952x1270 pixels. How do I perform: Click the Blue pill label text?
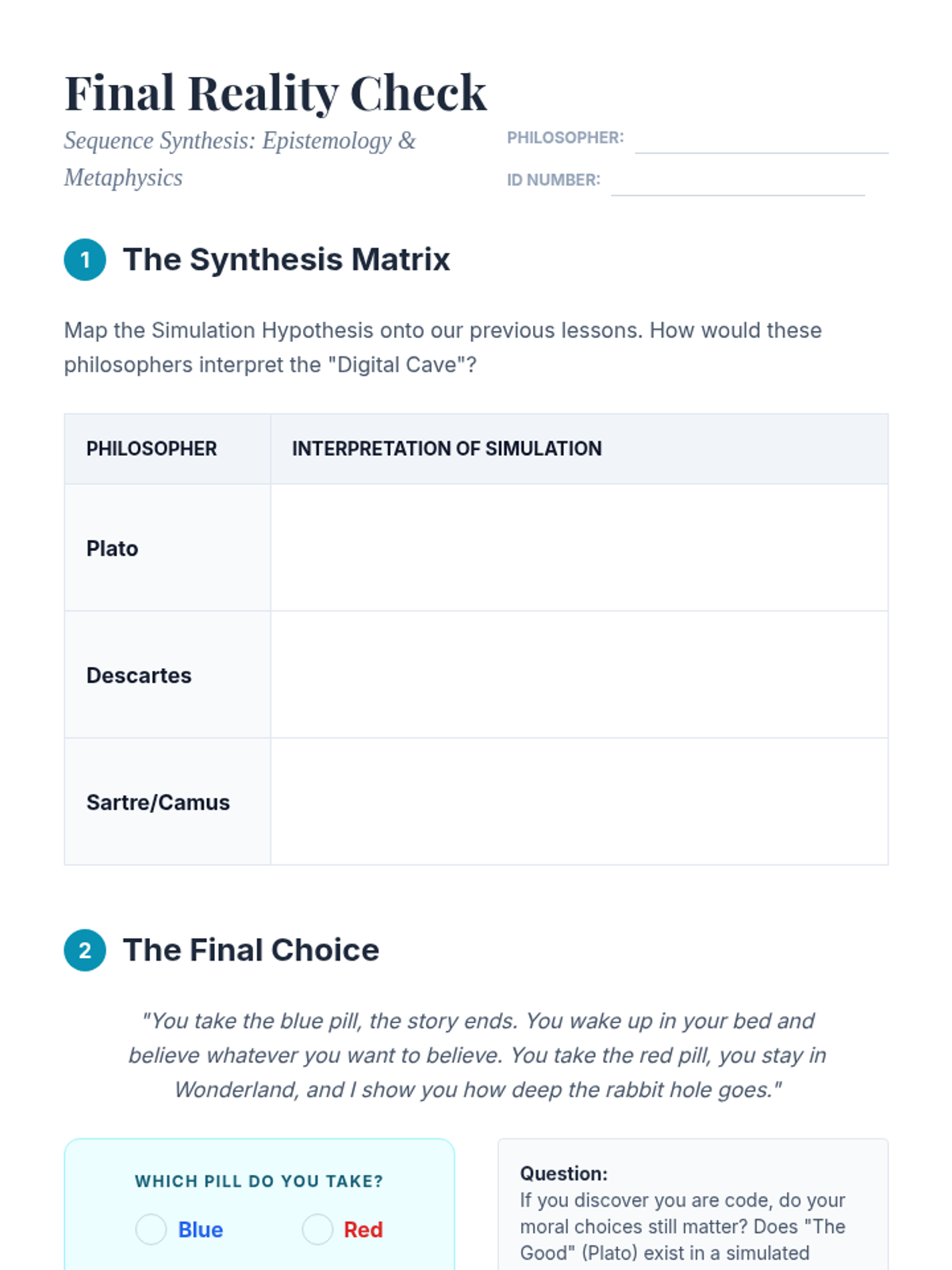[x=200, y=1230]
